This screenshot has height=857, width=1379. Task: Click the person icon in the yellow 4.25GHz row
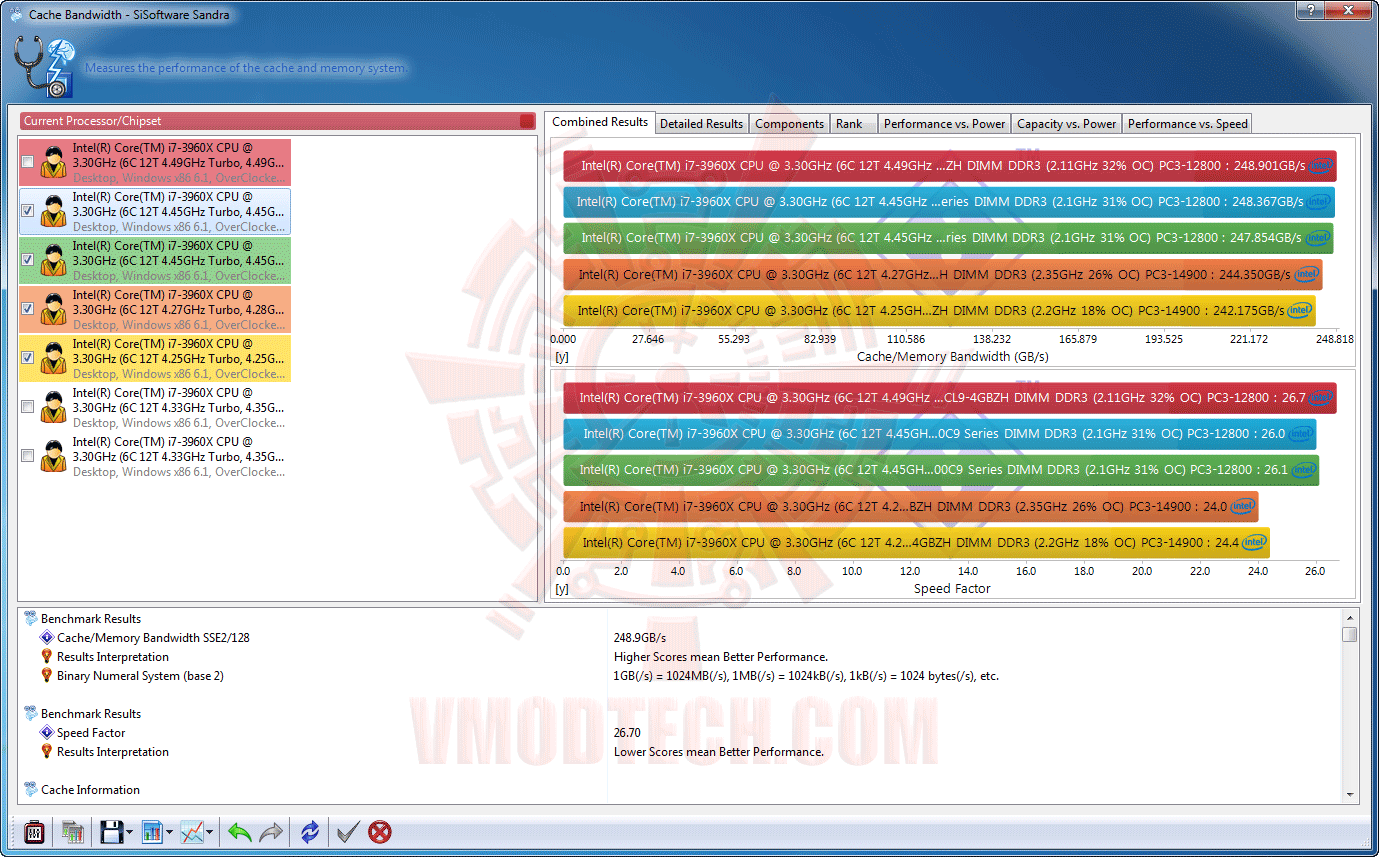coord(54,358)
